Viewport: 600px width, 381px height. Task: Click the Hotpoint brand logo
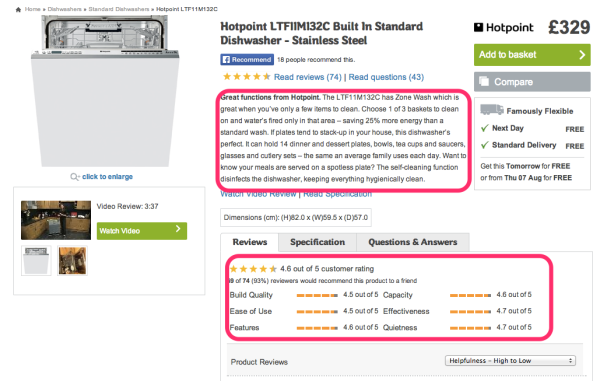[503, 28]
